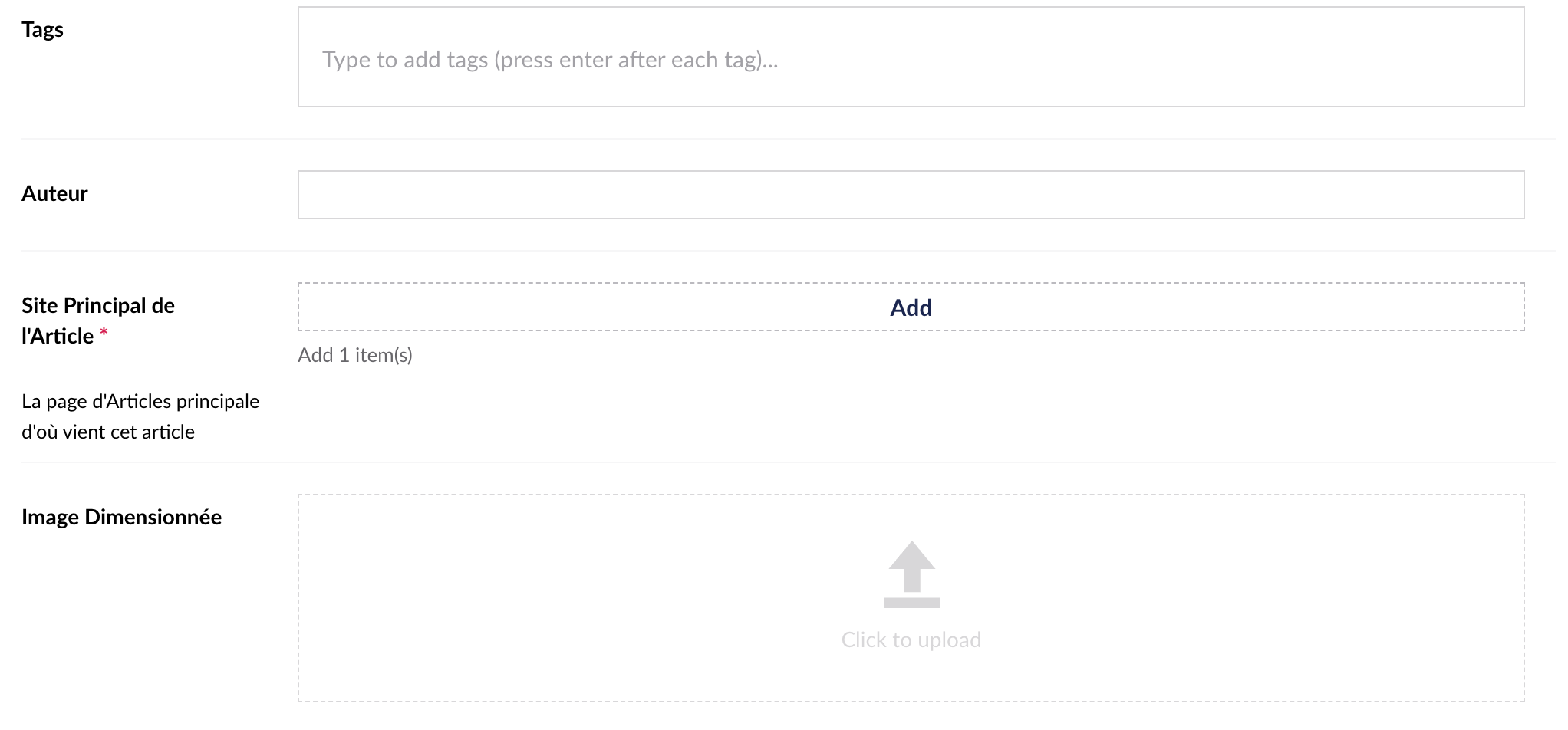Click the "Type to add tags" placeholder text

click(x=550, y=60)
